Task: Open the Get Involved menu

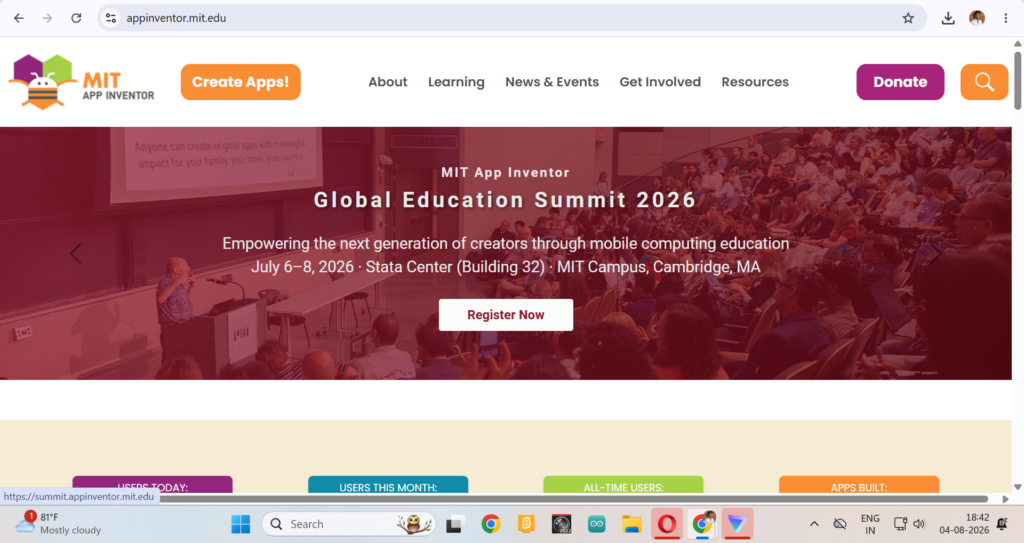Action: (x=660, y=82)
